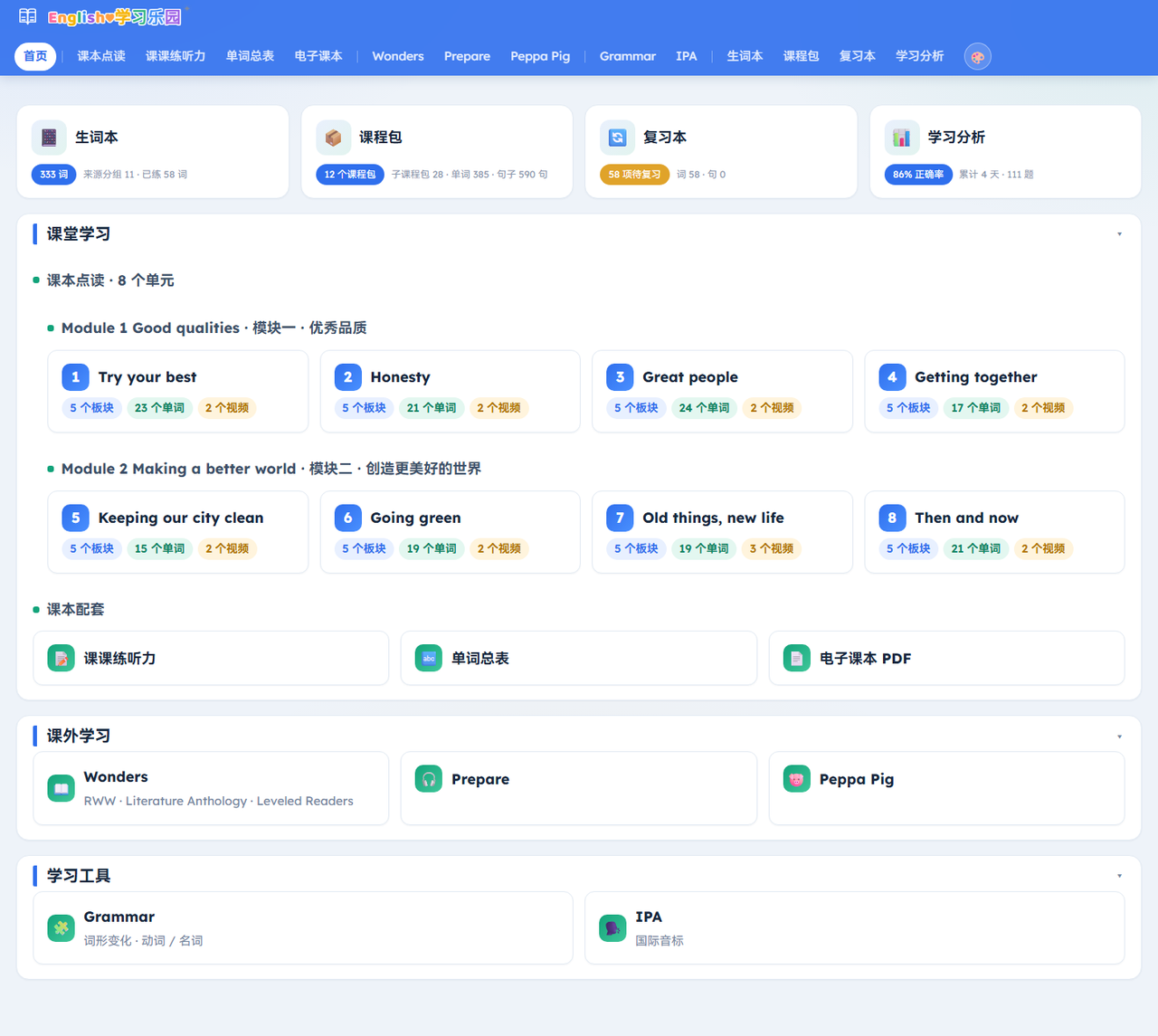Click the 电子课本 PDF document icon
The height and width of the screenshot is (1036, 1158).
click(796, 658)
